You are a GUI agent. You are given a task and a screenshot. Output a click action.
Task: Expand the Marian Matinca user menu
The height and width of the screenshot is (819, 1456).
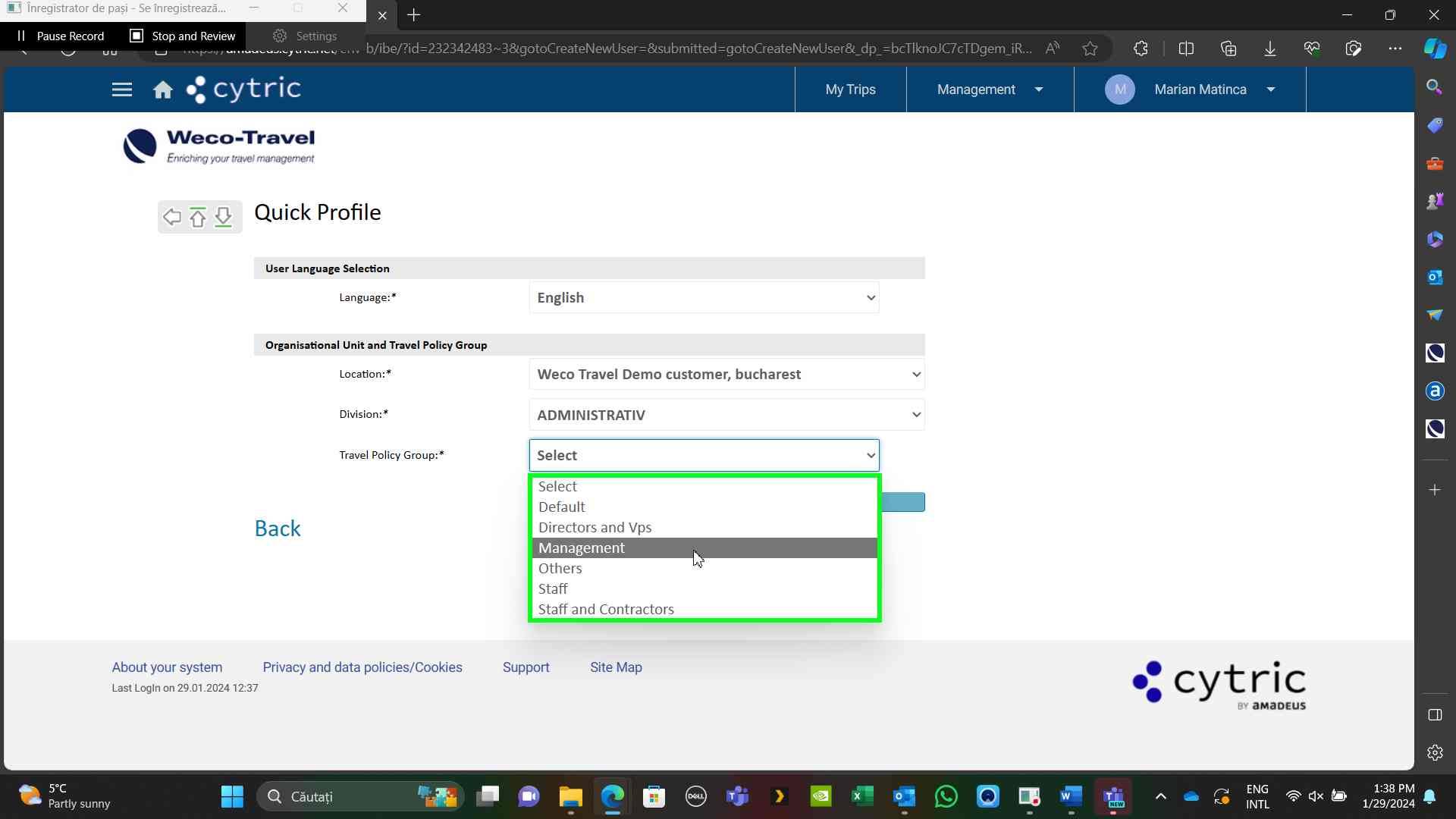click(1190, 89)
